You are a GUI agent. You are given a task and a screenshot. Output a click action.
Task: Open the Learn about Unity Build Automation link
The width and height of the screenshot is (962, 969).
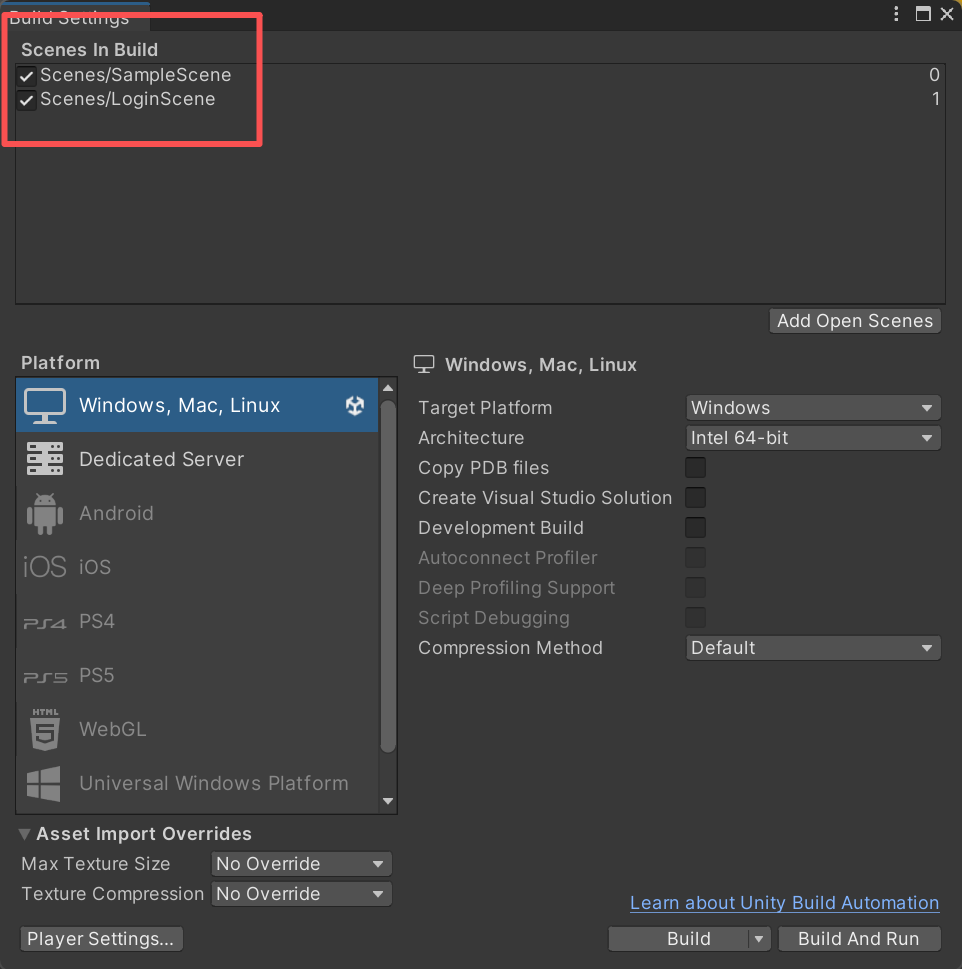pyautogui.click(x=785, y=903)
